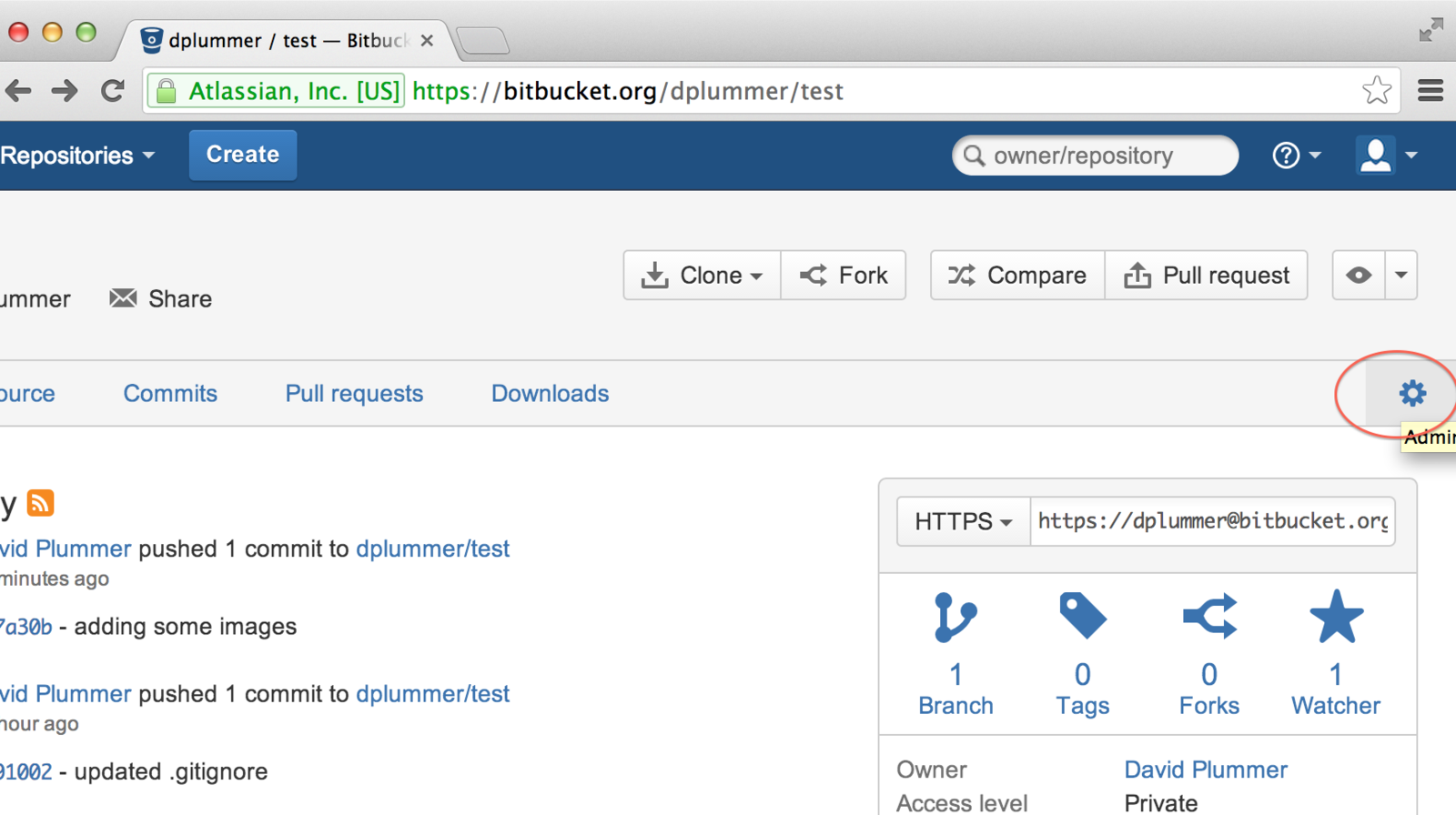
Task: Switch to the Pull requests tab
Action: coord(354,394)
